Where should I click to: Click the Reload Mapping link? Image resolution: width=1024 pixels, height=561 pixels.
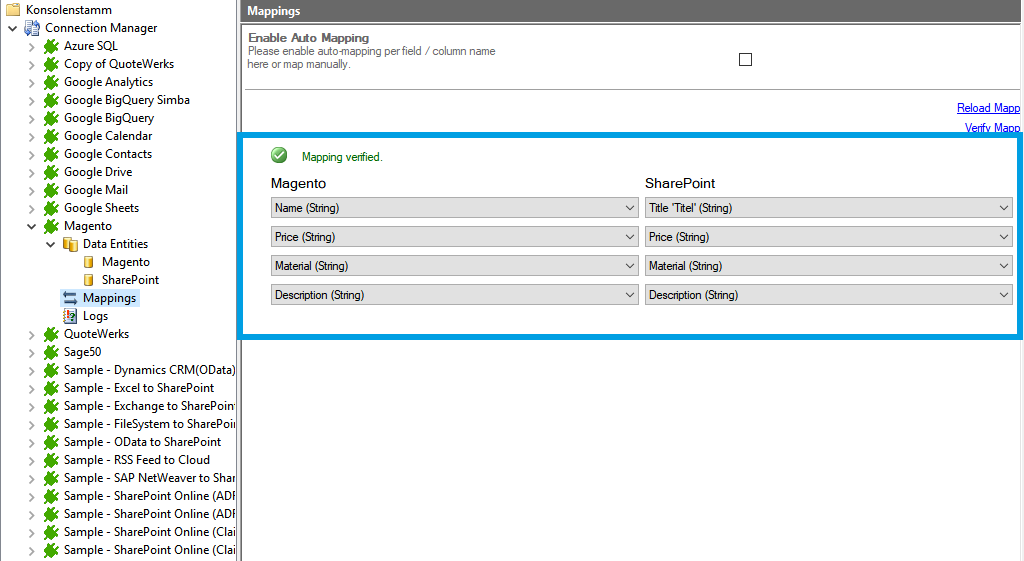[988, 108]
